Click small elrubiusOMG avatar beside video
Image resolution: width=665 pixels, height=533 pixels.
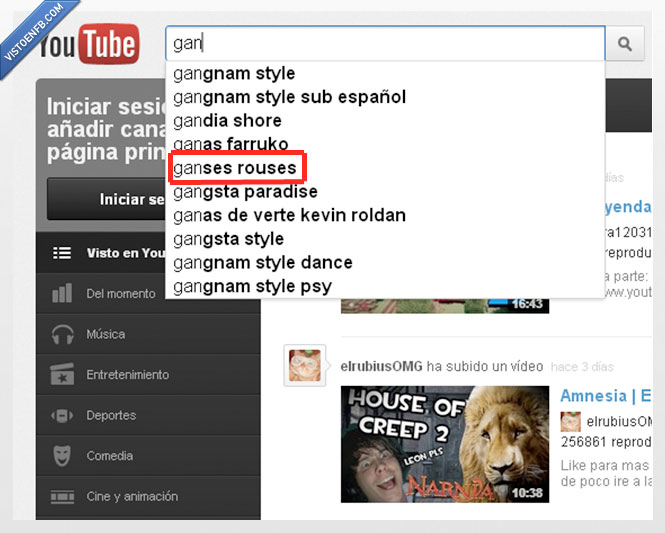pos(570,421)
